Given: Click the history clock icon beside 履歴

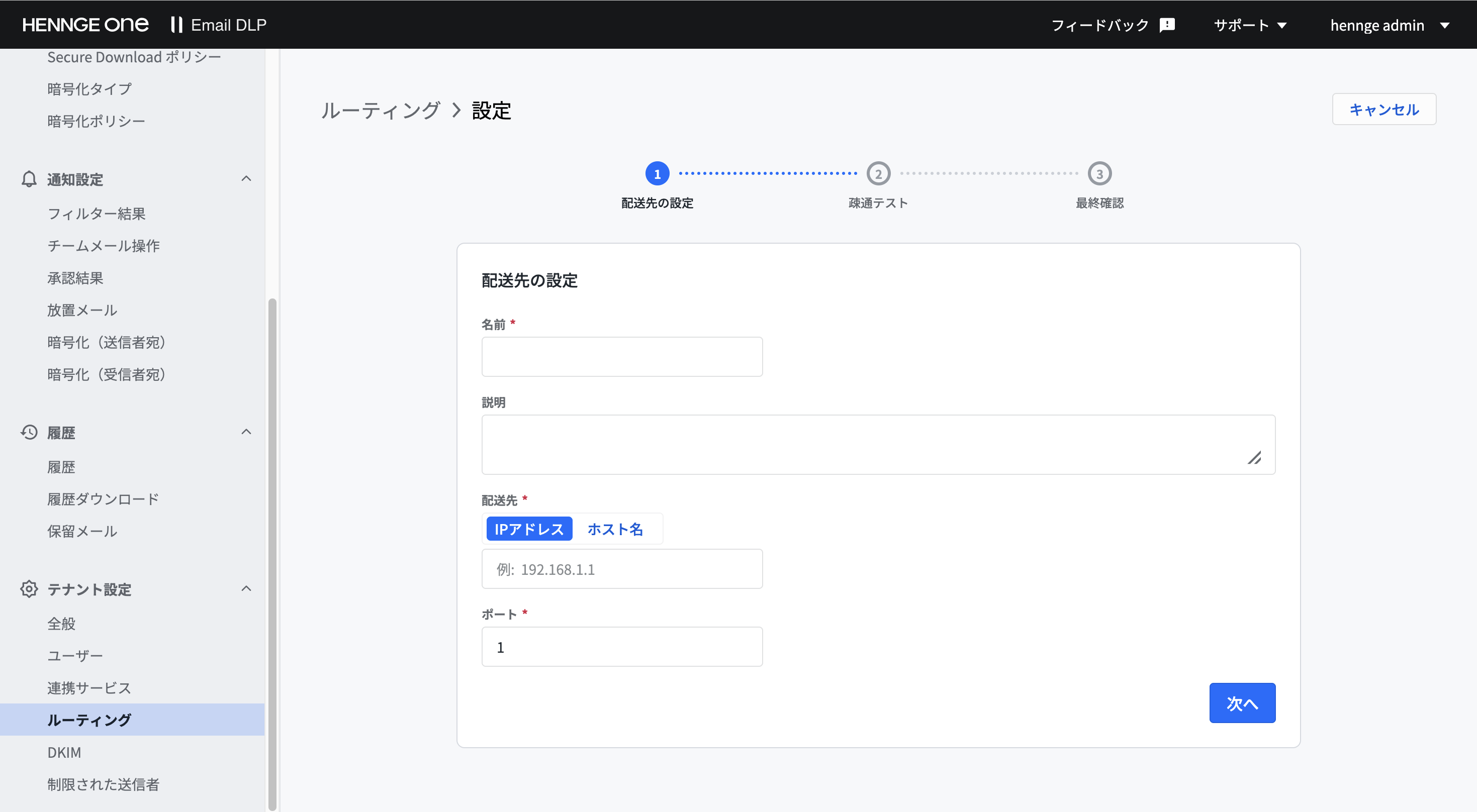Looking at the screenshot, I should (x=29, y=432).
